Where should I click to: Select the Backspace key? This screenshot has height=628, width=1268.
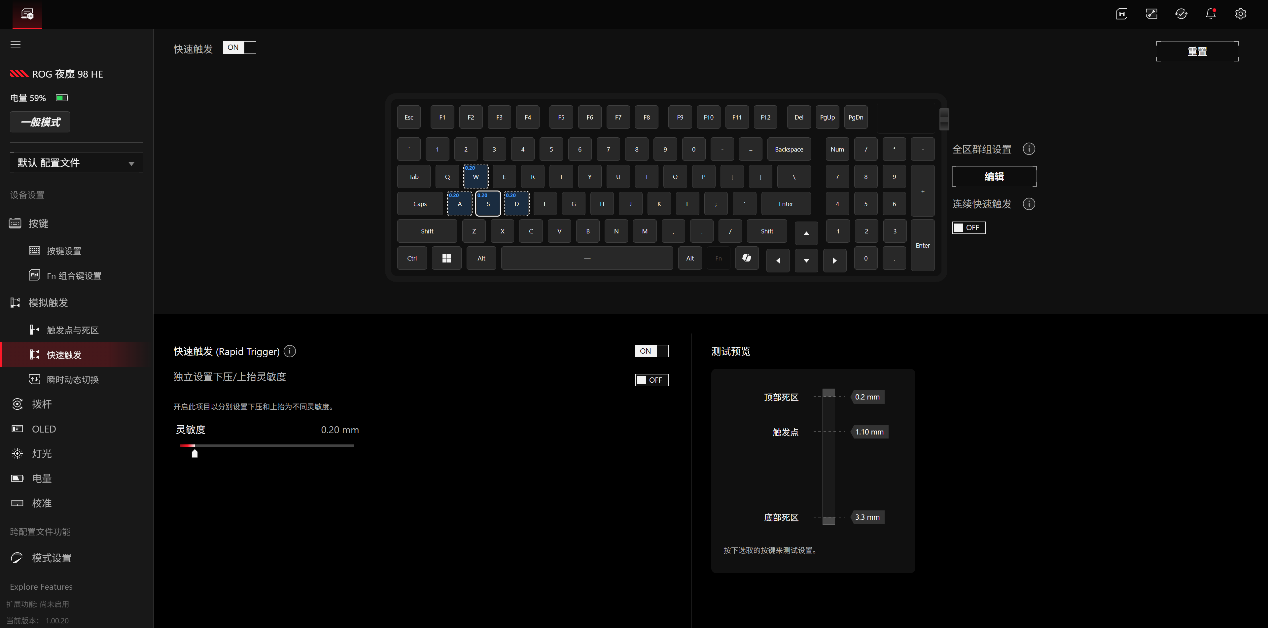click(x=790, y=149)
